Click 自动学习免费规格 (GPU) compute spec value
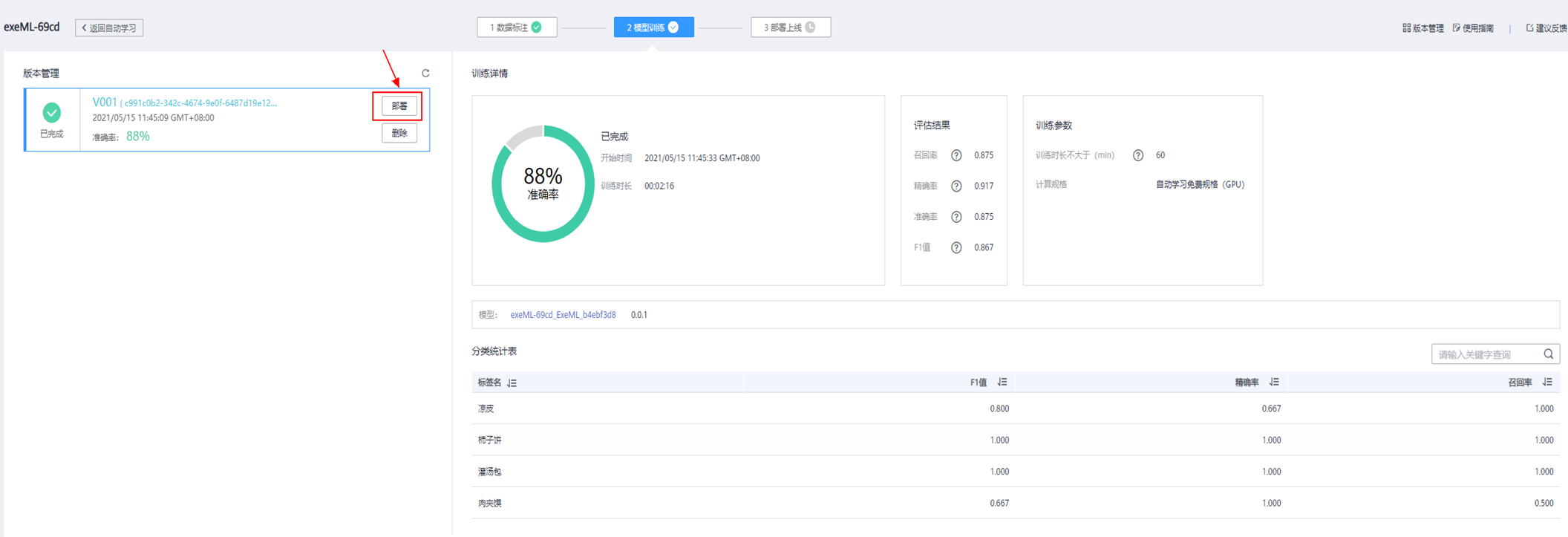Image resolution: width=1568 pixels, height=537 pixels. pyautogui.click(x=1200, y=185)
